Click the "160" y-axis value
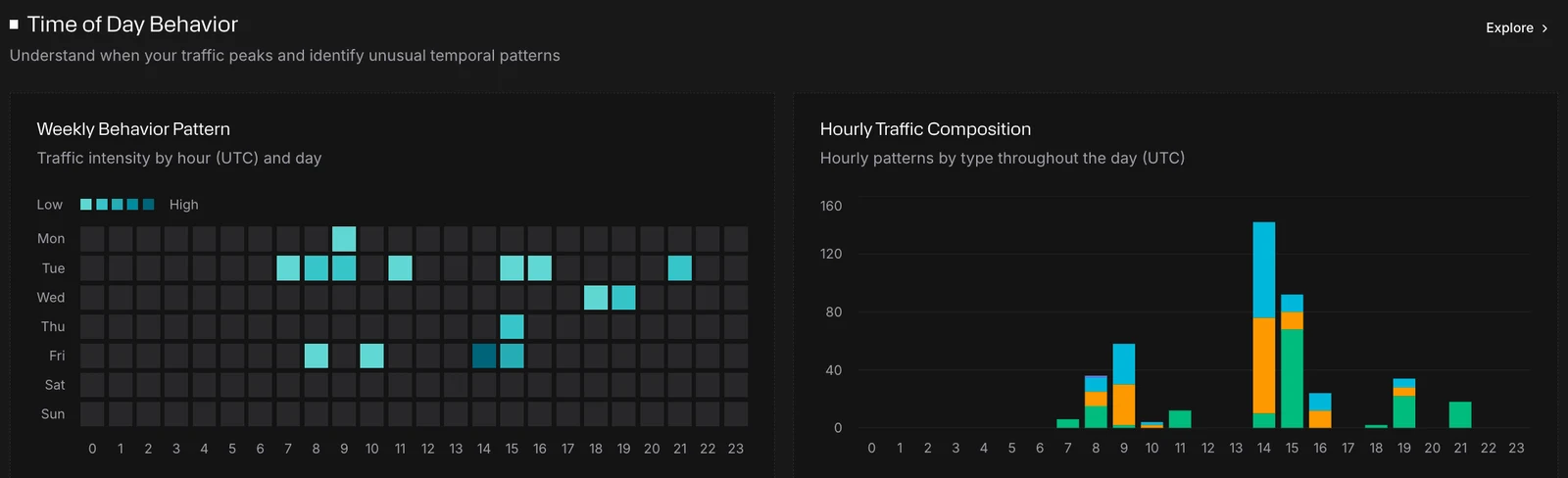The image size is (1568, 478). [831, 206]
